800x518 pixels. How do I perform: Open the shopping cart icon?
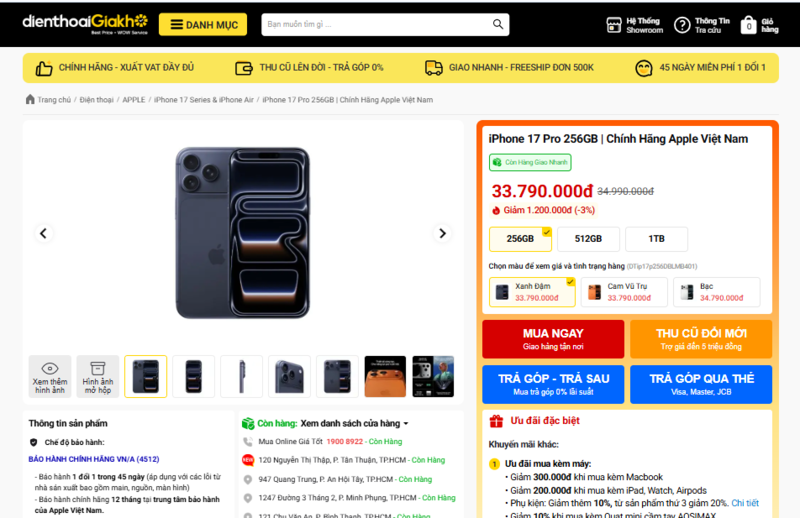click(748, 25)
